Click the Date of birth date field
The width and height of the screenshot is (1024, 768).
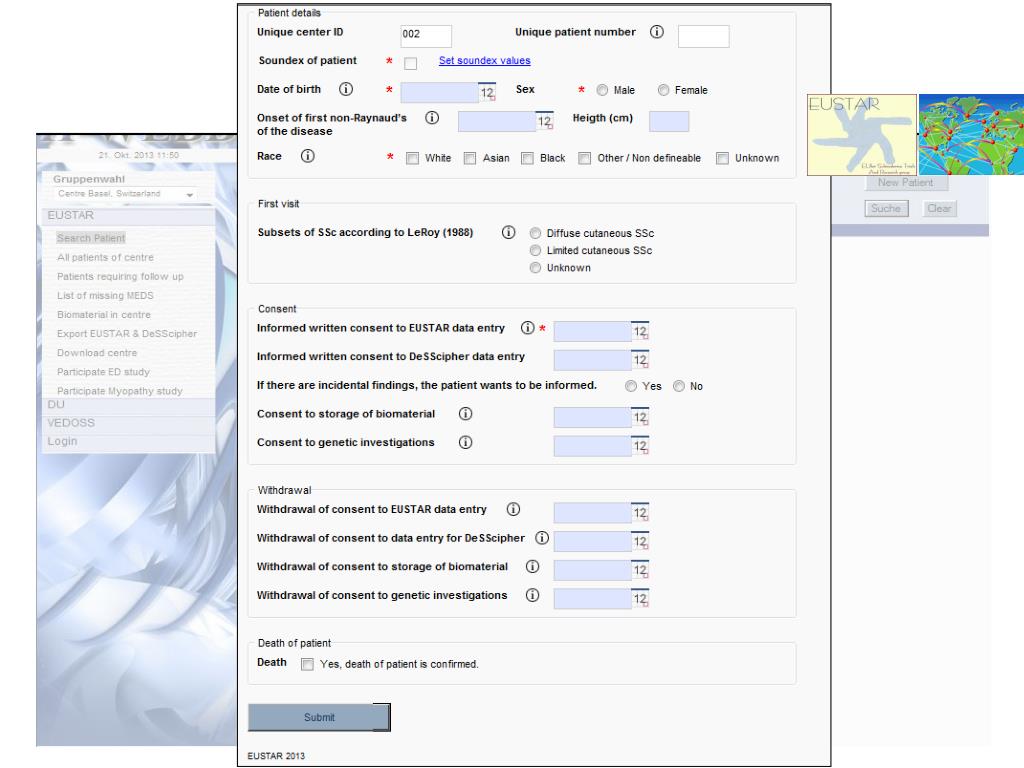pos(440,92)
